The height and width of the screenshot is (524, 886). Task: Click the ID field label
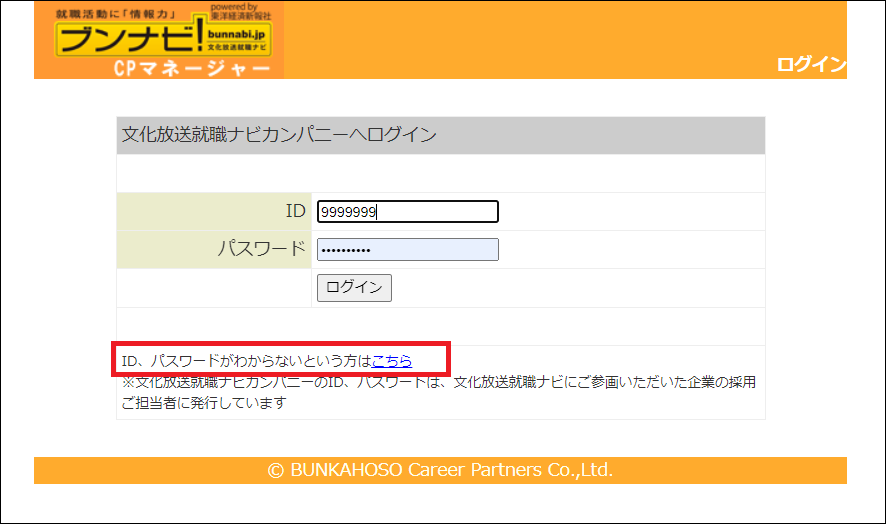coord(296,211)
